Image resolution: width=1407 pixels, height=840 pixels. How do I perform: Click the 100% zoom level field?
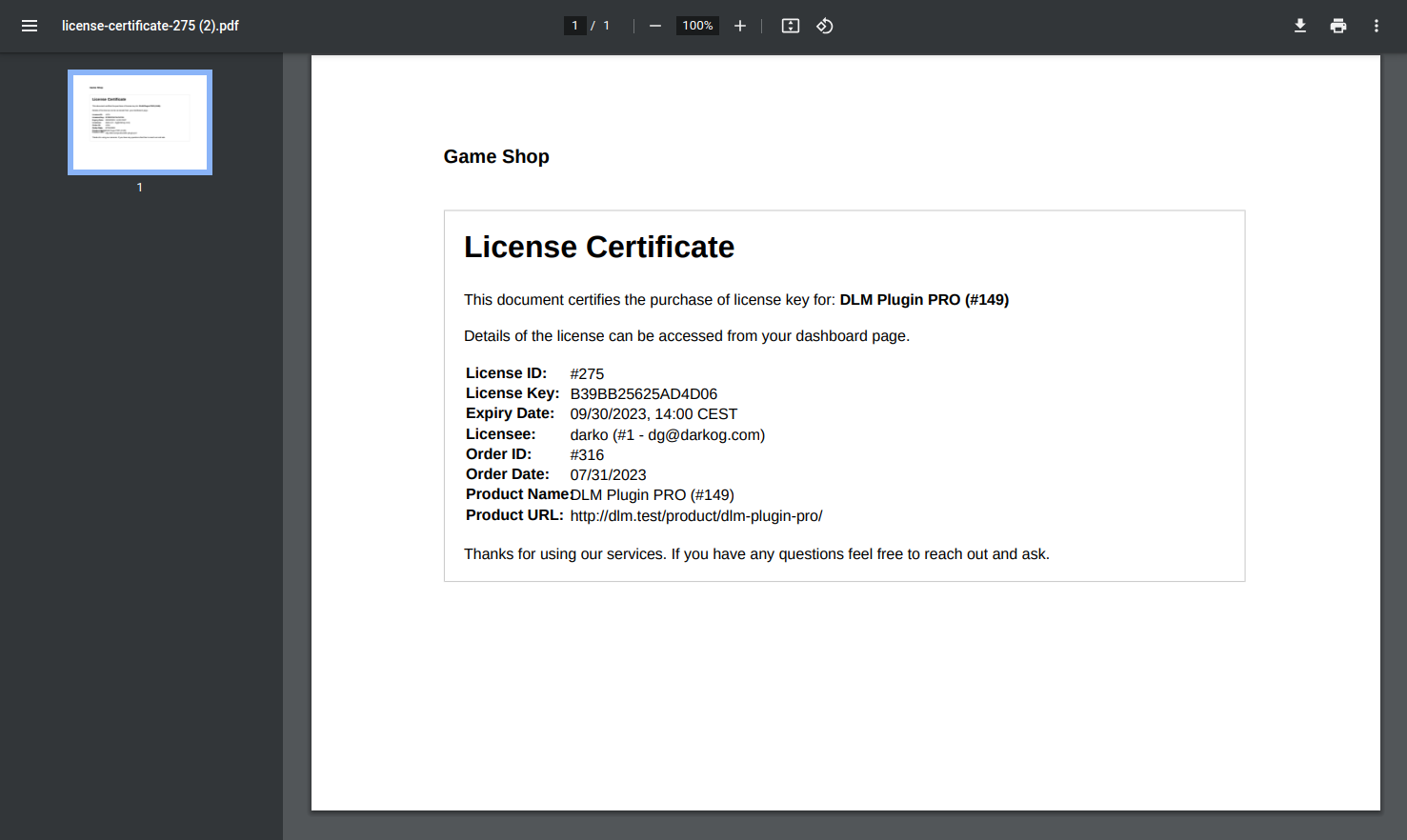click(x=697, y=26)
